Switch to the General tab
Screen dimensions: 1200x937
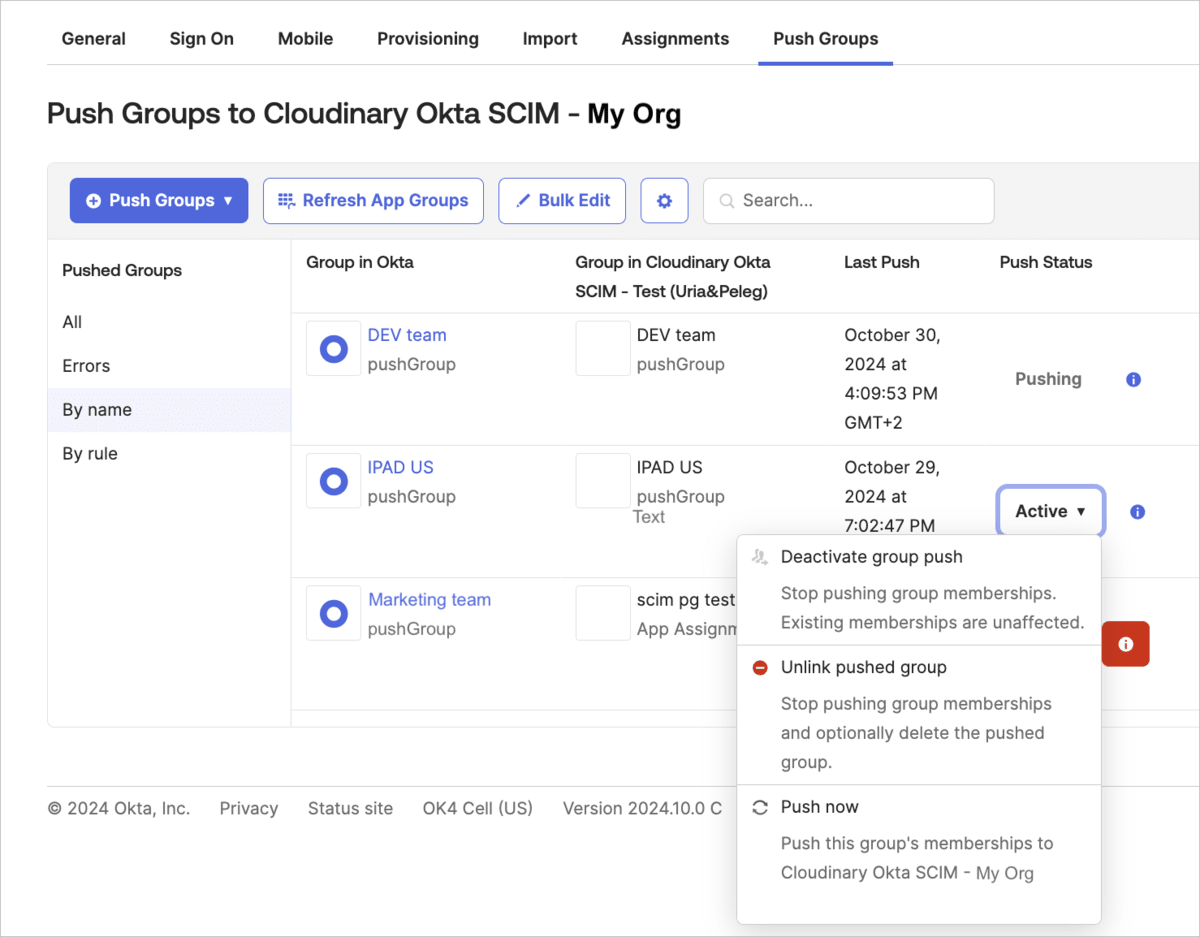coord(94,39)
